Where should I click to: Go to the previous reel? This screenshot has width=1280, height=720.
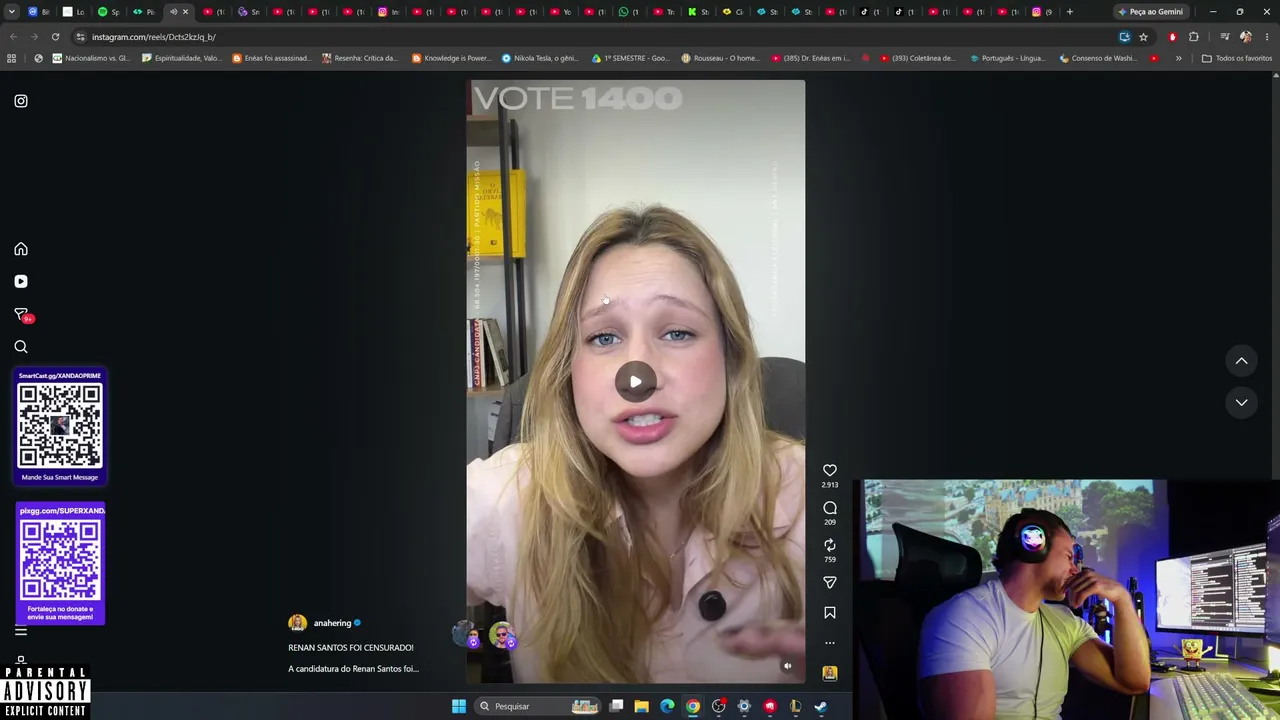click(1241, 361)
